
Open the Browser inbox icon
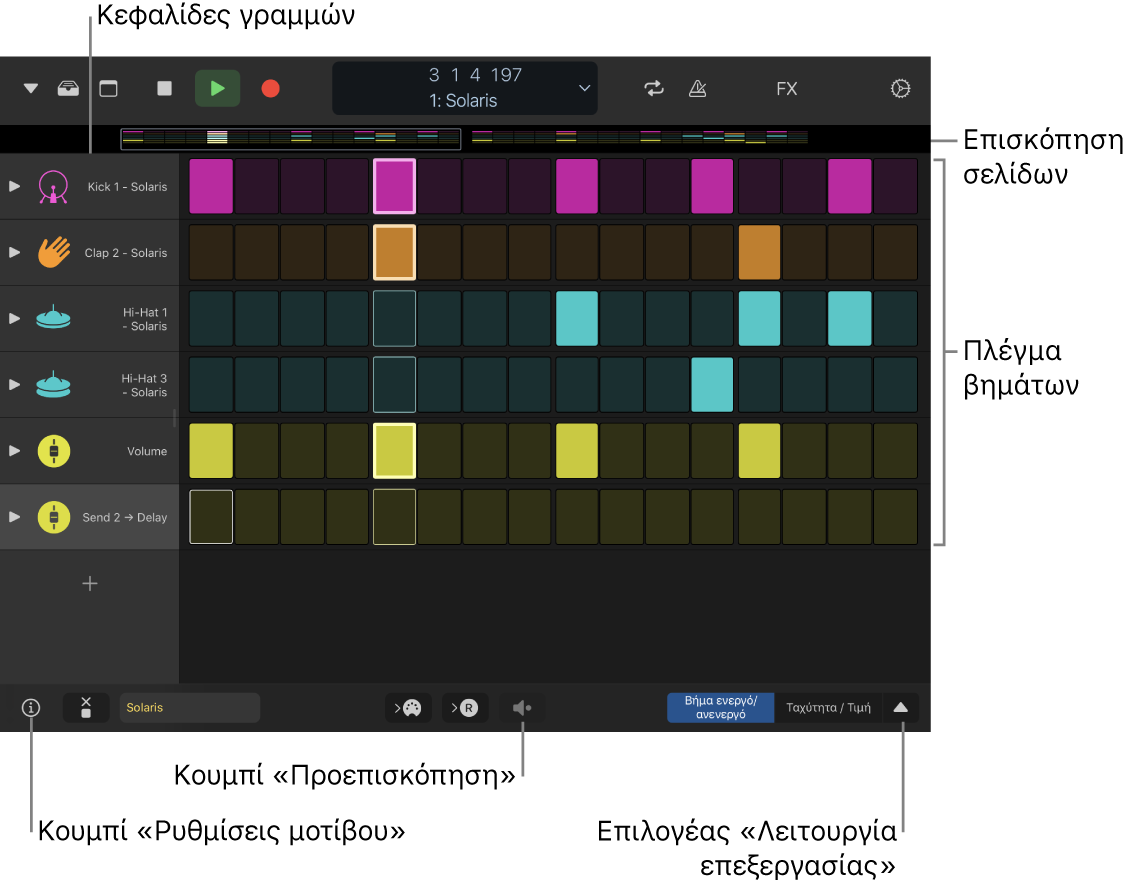(68, 89)
